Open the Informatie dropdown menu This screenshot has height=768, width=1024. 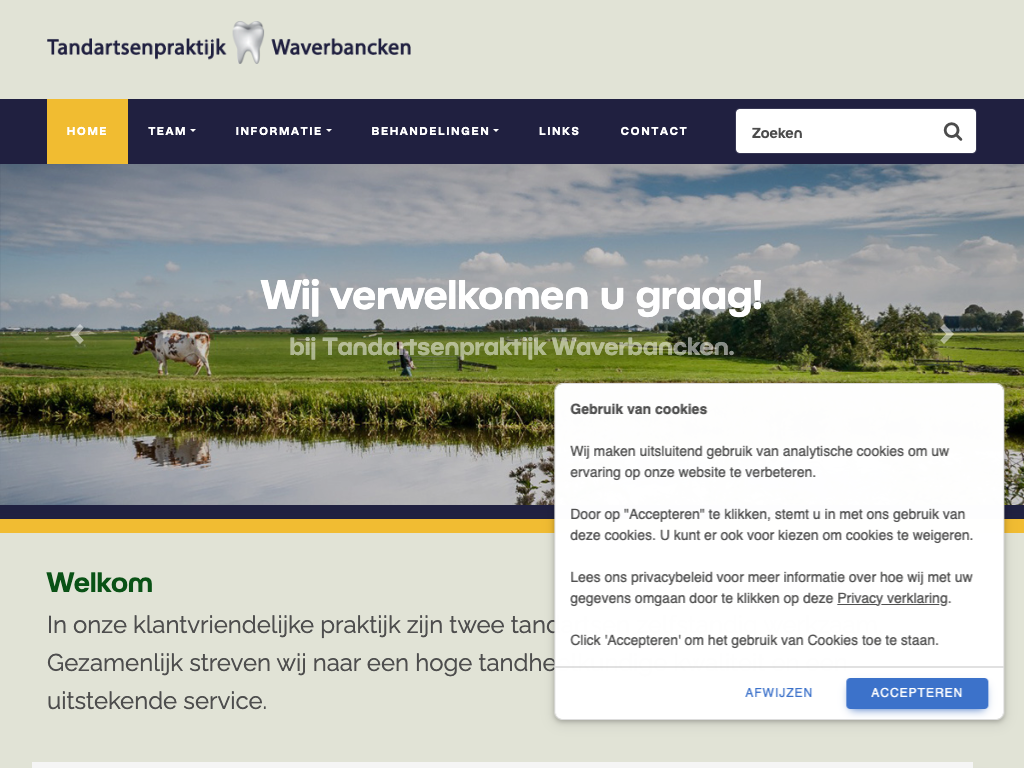tap(283, 131)
